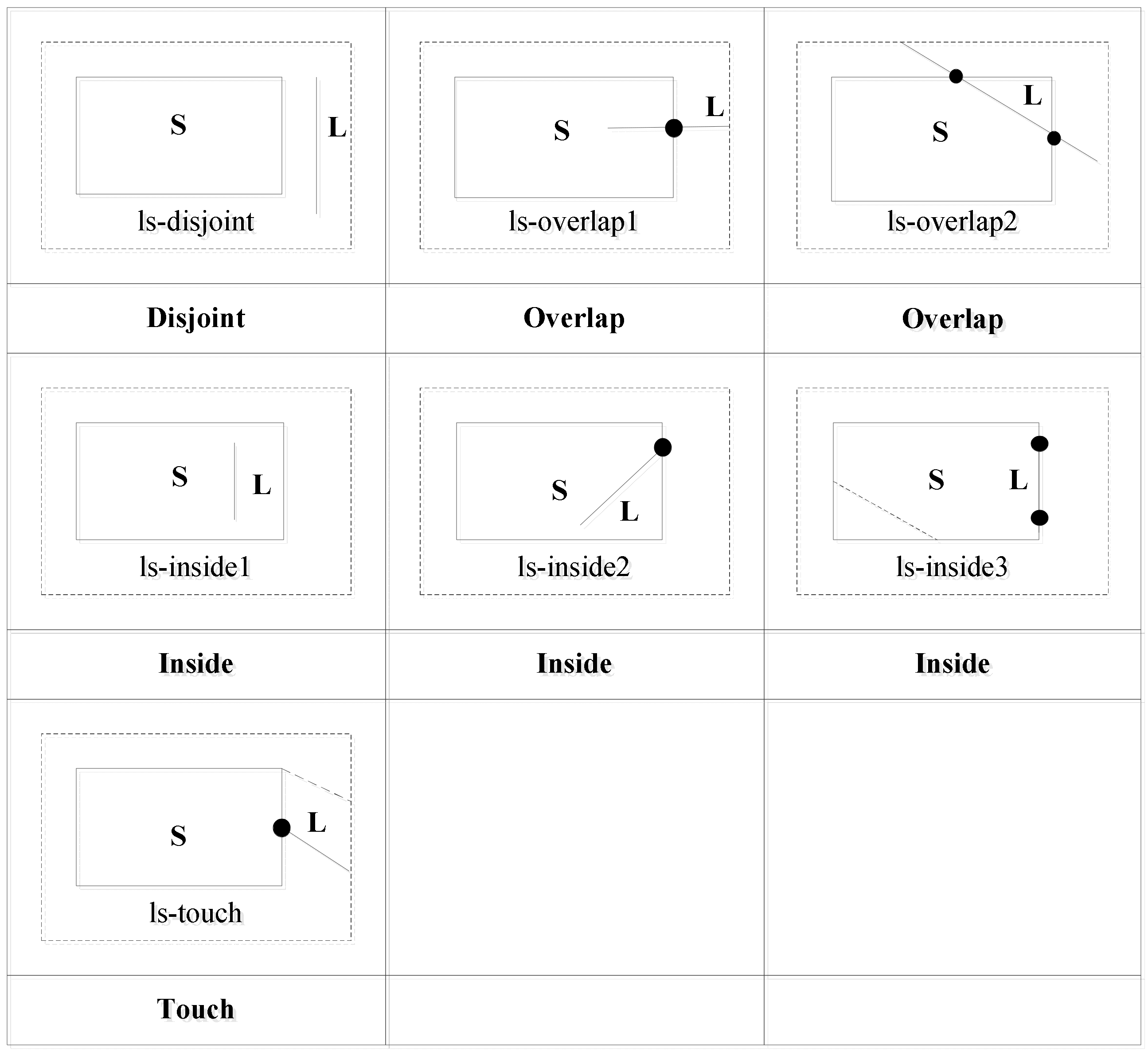Select the corner dot in ls-inside2 diagram
This screenshot has width=1148, height=1052.
662,448
